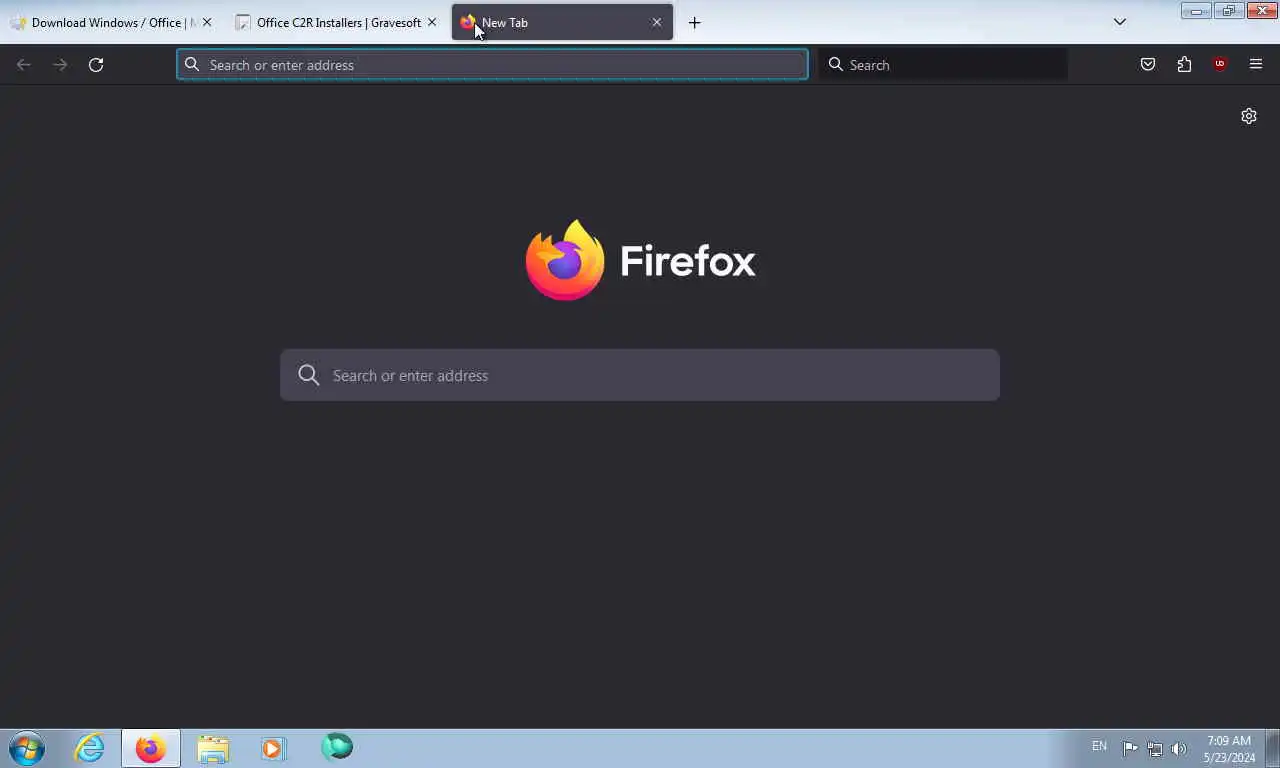This screenshot has height=768, width=1280.
Task: Open the Action Center flag icon
Action: point(1130,748)
